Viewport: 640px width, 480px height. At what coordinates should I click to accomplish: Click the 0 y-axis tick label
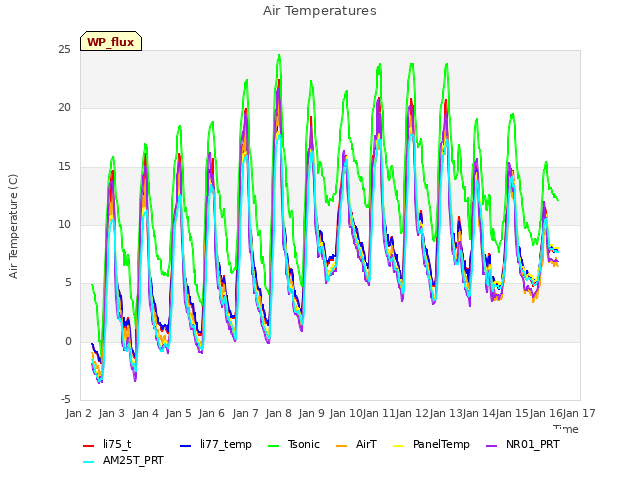tap(68, 342)
